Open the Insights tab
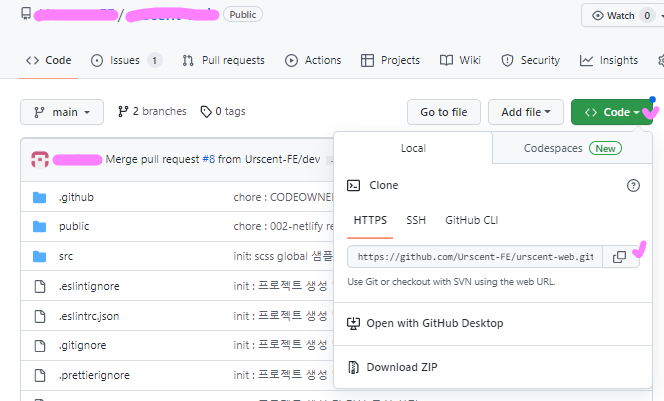The image size is (664, 401). pos(609,61)
